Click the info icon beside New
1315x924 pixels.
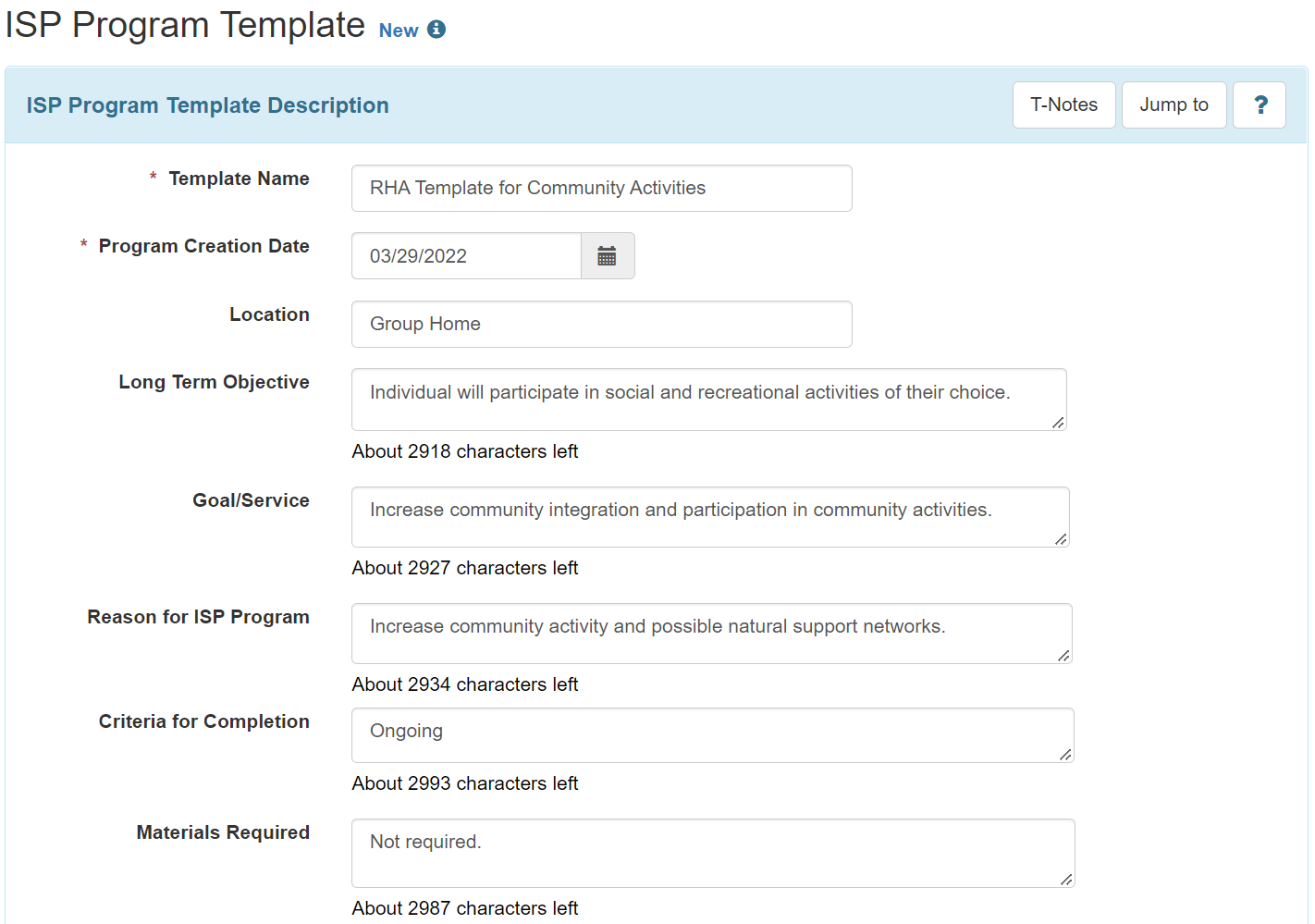[436, 30]
